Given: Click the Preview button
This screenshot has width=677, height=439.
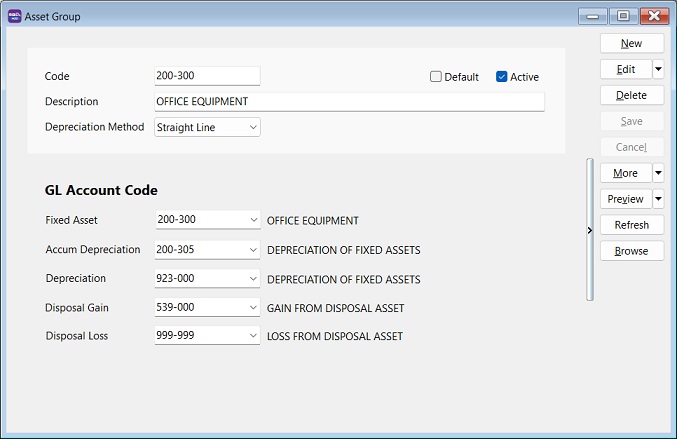Looking at the screenshot, I should 625,200.
